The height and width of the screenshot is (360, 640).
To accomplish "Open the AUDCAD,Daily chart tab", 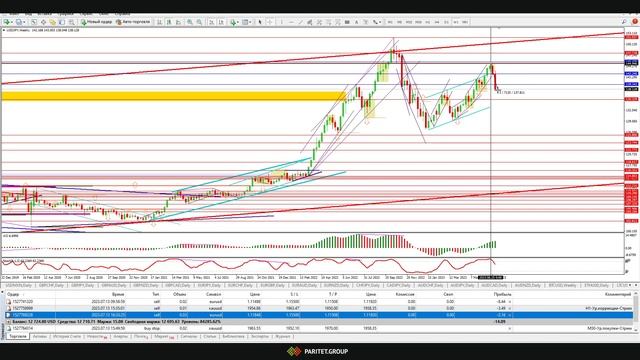I will point(493,285).
